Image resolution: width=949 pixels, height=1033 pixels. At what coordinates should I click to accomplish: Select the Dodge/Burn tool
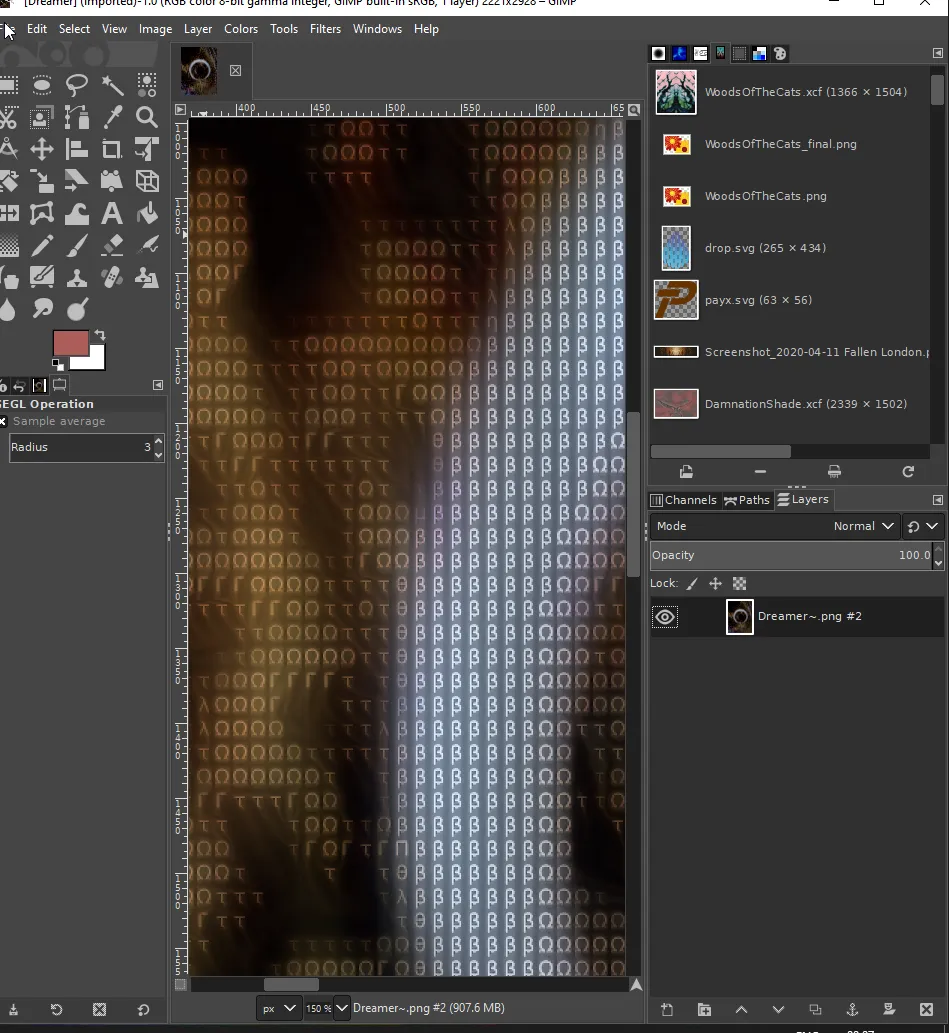pos(76,309)
